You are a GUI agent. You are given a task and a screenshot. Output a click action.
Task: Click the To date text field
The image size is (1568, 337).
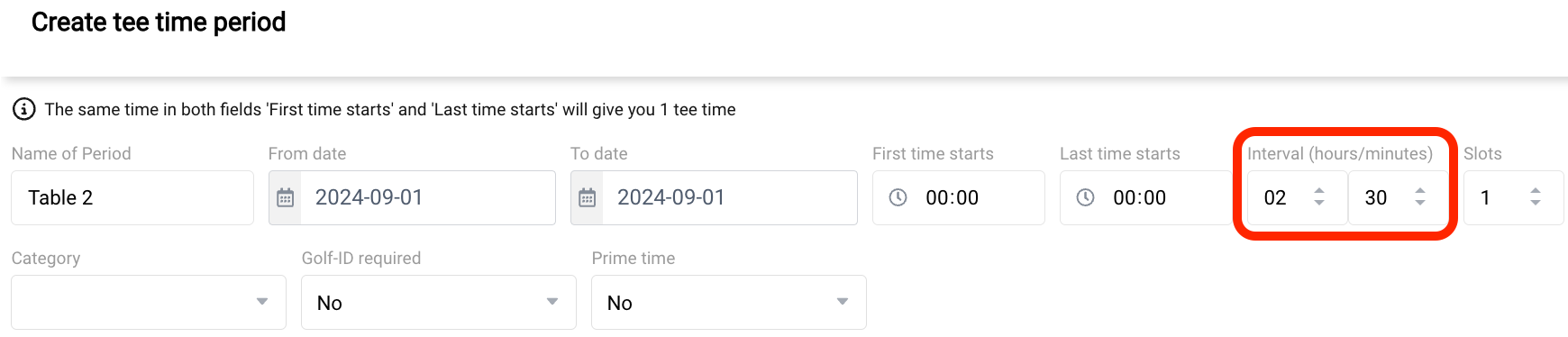(714, 197)
